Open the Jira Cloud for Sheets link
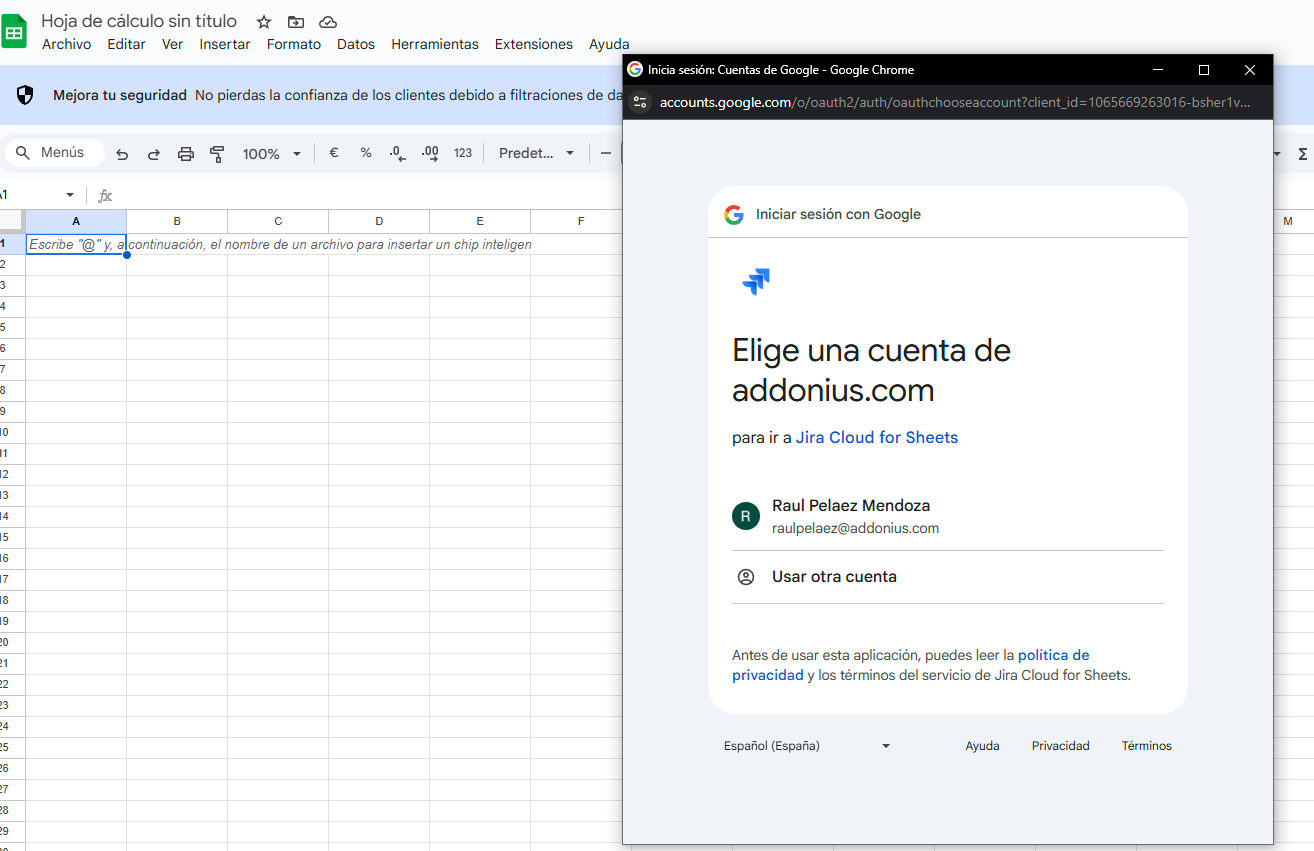The height and width of the screenshot is (851, 1314). pos(876,438)
